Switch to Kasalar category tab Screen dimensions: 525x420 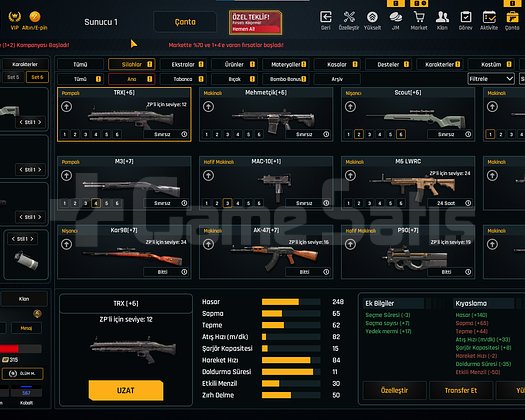[x=337, y=64]
